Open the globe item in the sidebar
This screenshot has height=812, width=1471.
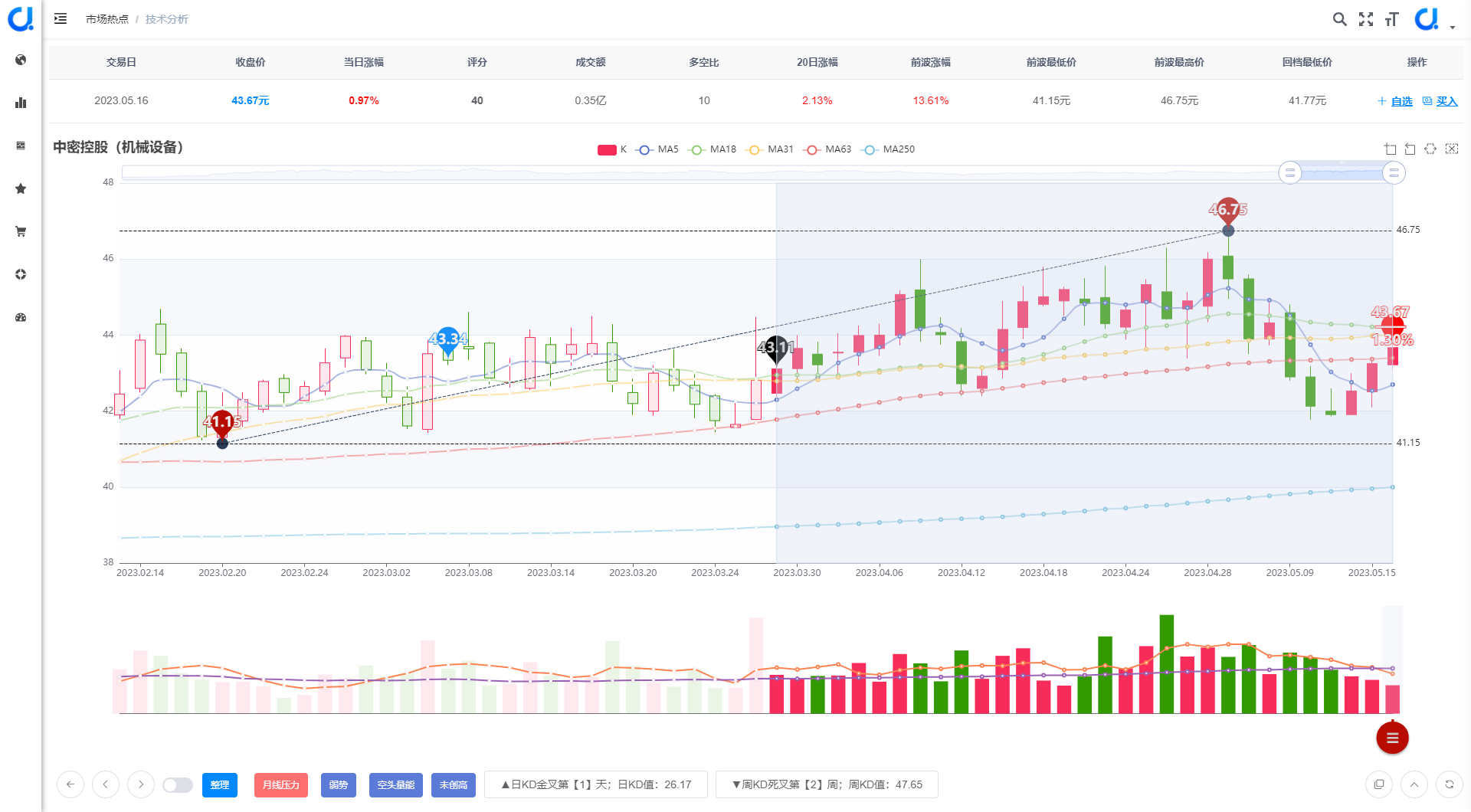(21, 60)
